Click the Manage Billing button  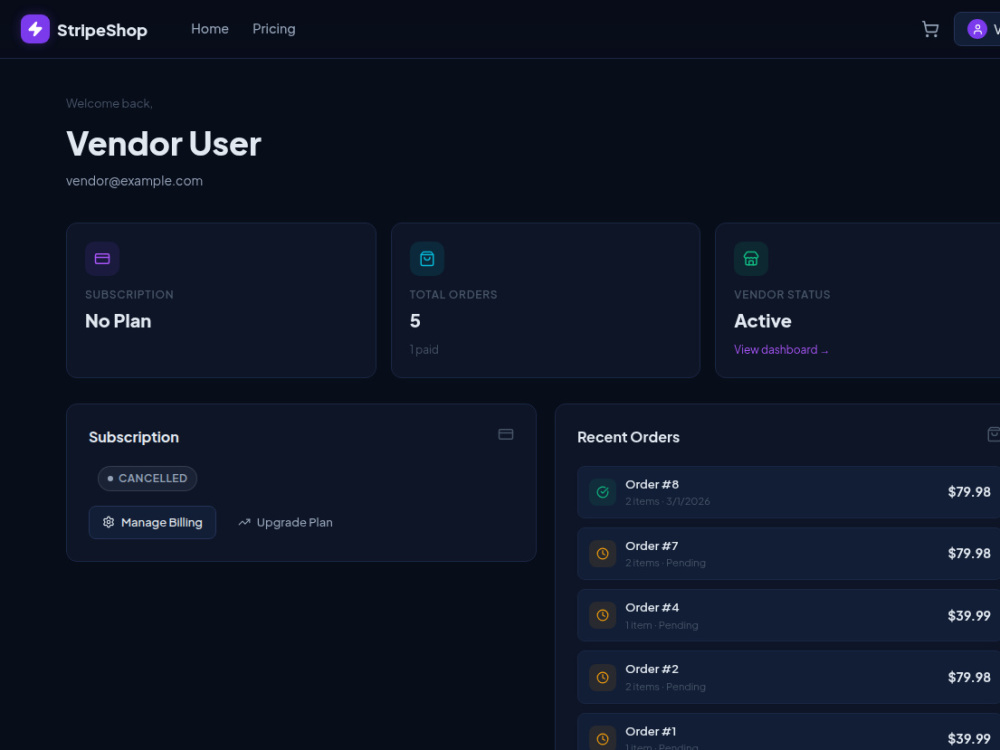[152, 522]
